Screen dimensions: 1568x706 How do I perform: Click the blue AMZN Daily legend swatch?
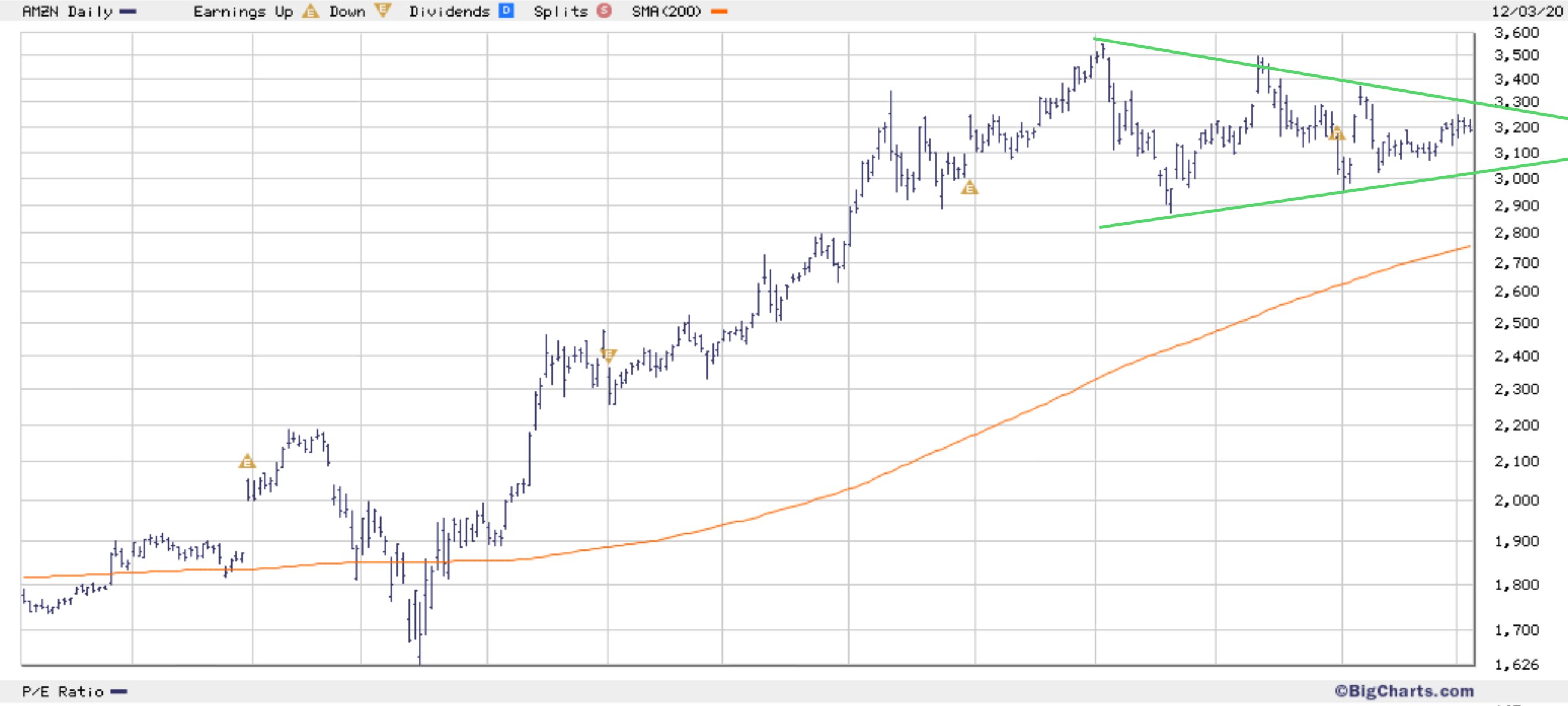[128, 11]
